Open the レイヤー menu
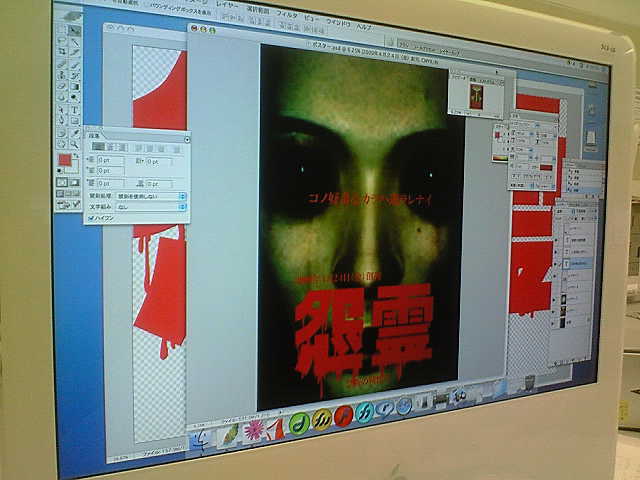 pyautogui.click(x=227, y=5)
